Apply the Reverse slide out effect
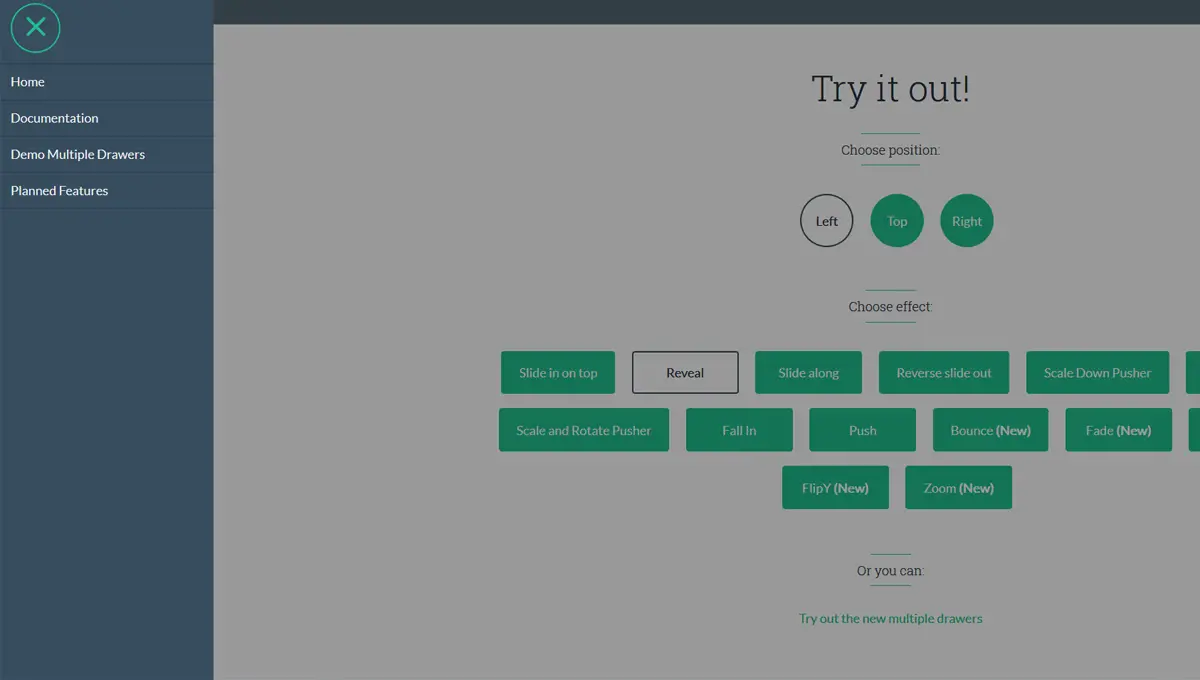 944,372
